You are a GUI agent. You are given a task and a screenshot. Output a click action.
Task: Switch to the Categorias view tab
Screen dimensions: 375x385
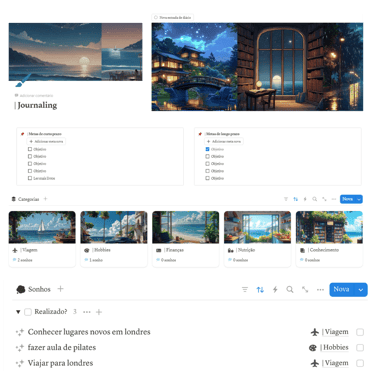25,199
